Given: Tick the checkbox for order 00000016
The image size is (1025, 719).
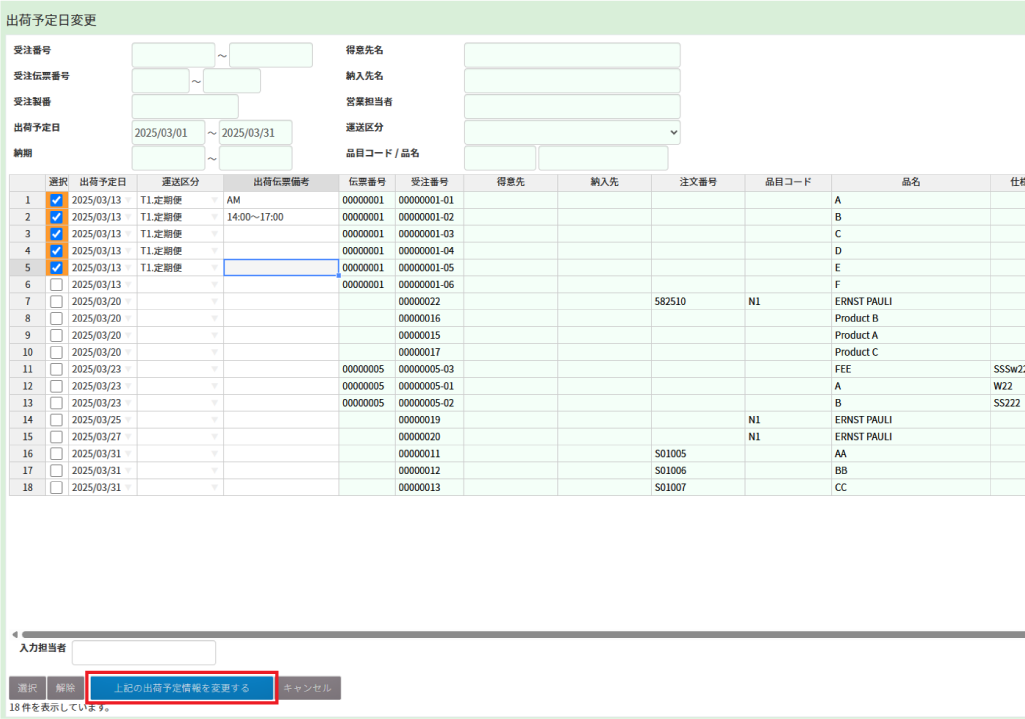Looking at the screenshot, I should [x=56, y=318].
